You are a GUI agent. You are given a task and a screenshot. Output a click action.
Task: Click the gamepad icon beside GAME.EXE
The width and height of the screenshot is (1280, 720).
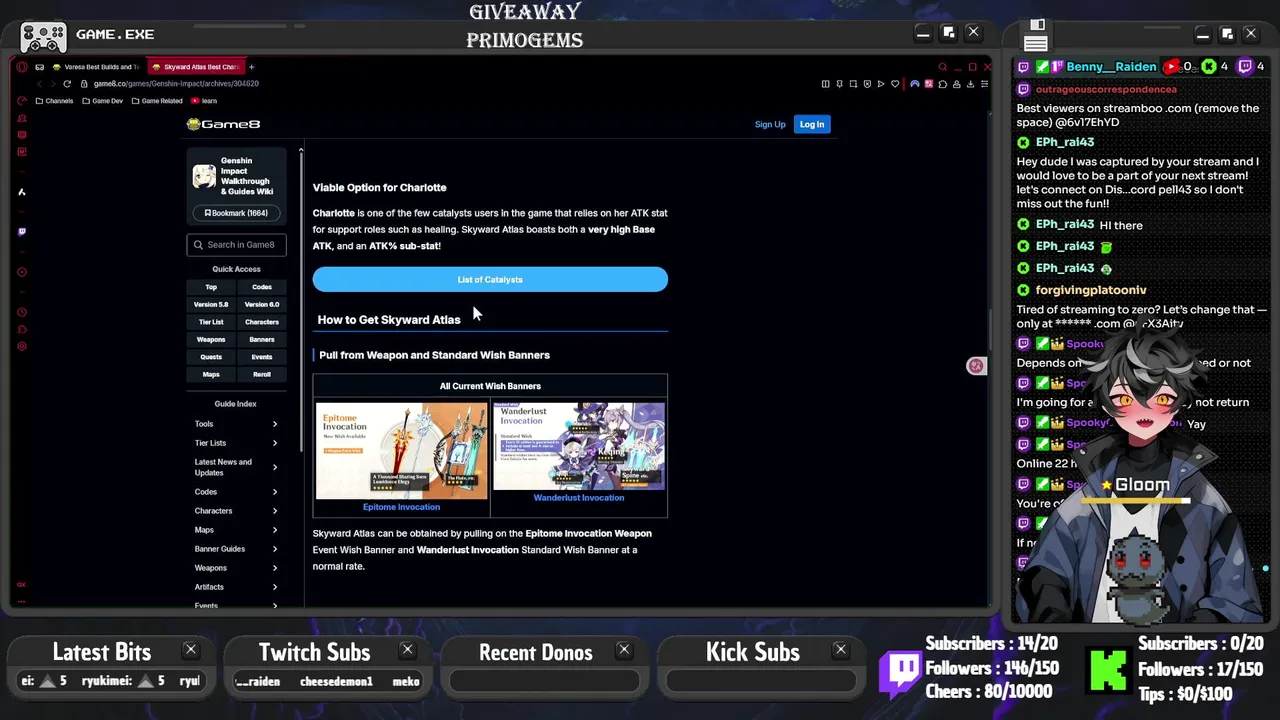(x=43, y=37)
